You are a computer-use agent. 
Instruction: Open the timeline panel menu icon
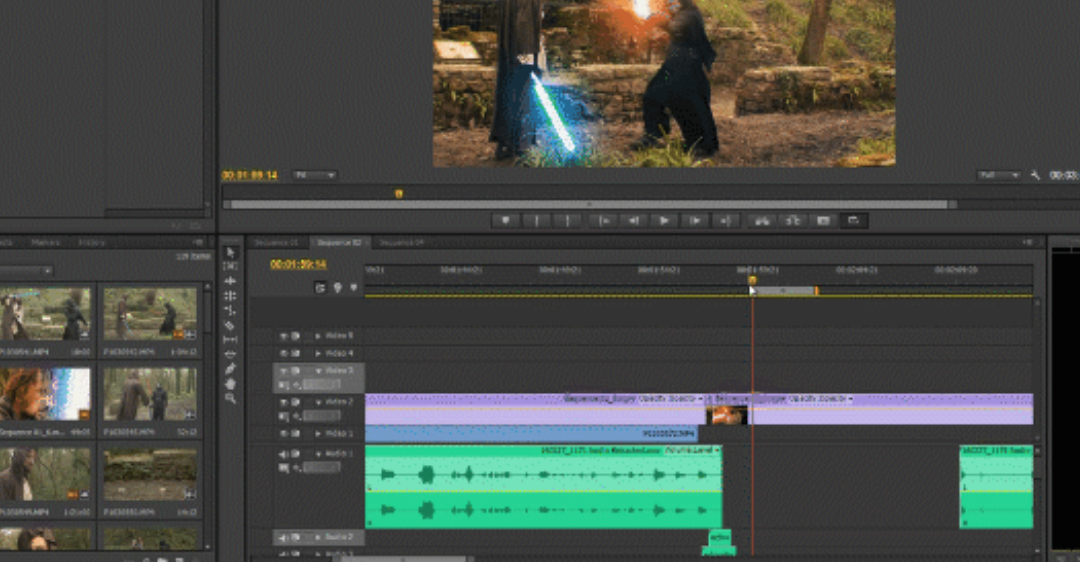coord(1028,242)
